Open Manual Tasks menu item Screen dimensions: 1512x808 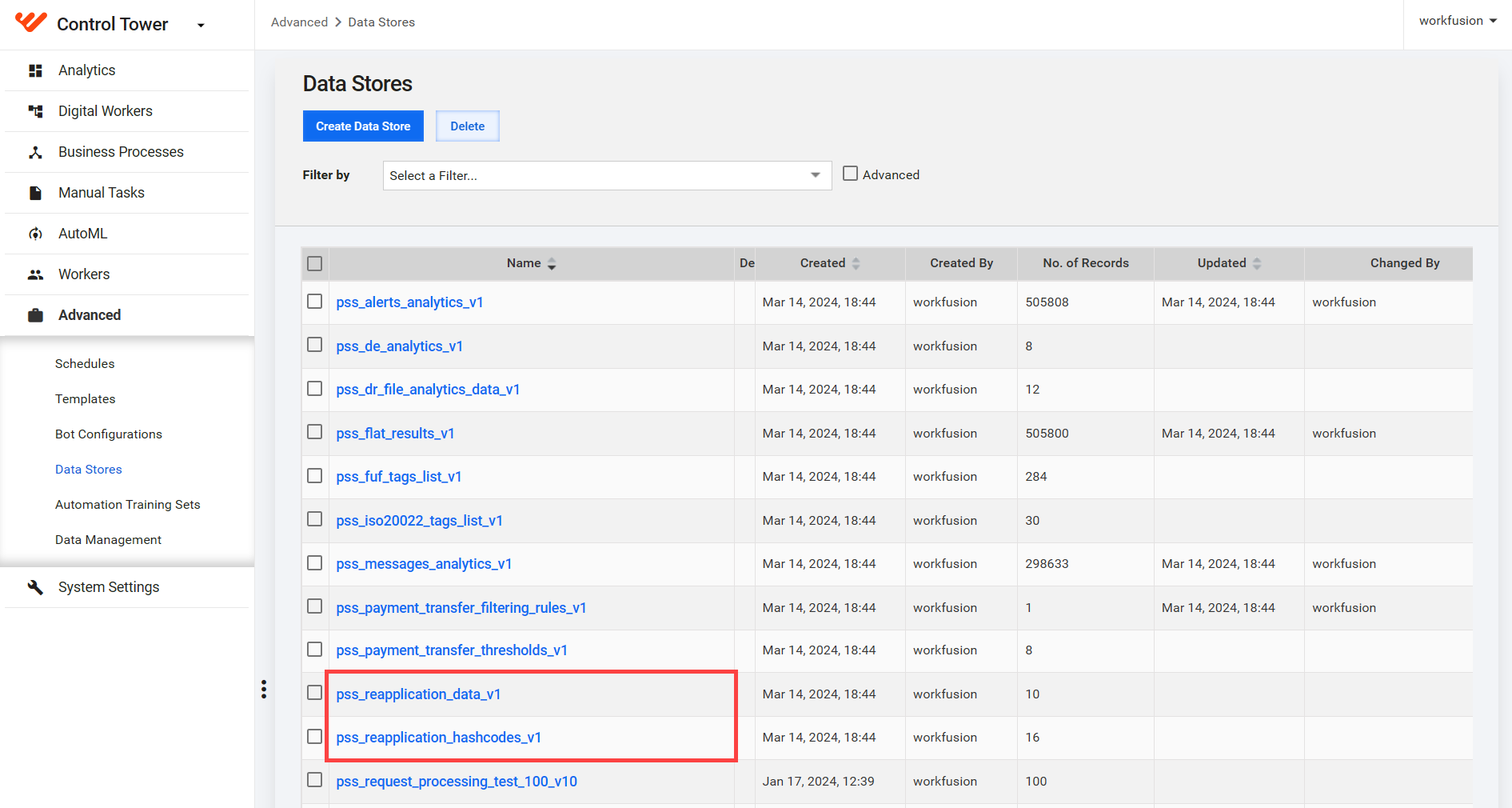coord(101,193)
